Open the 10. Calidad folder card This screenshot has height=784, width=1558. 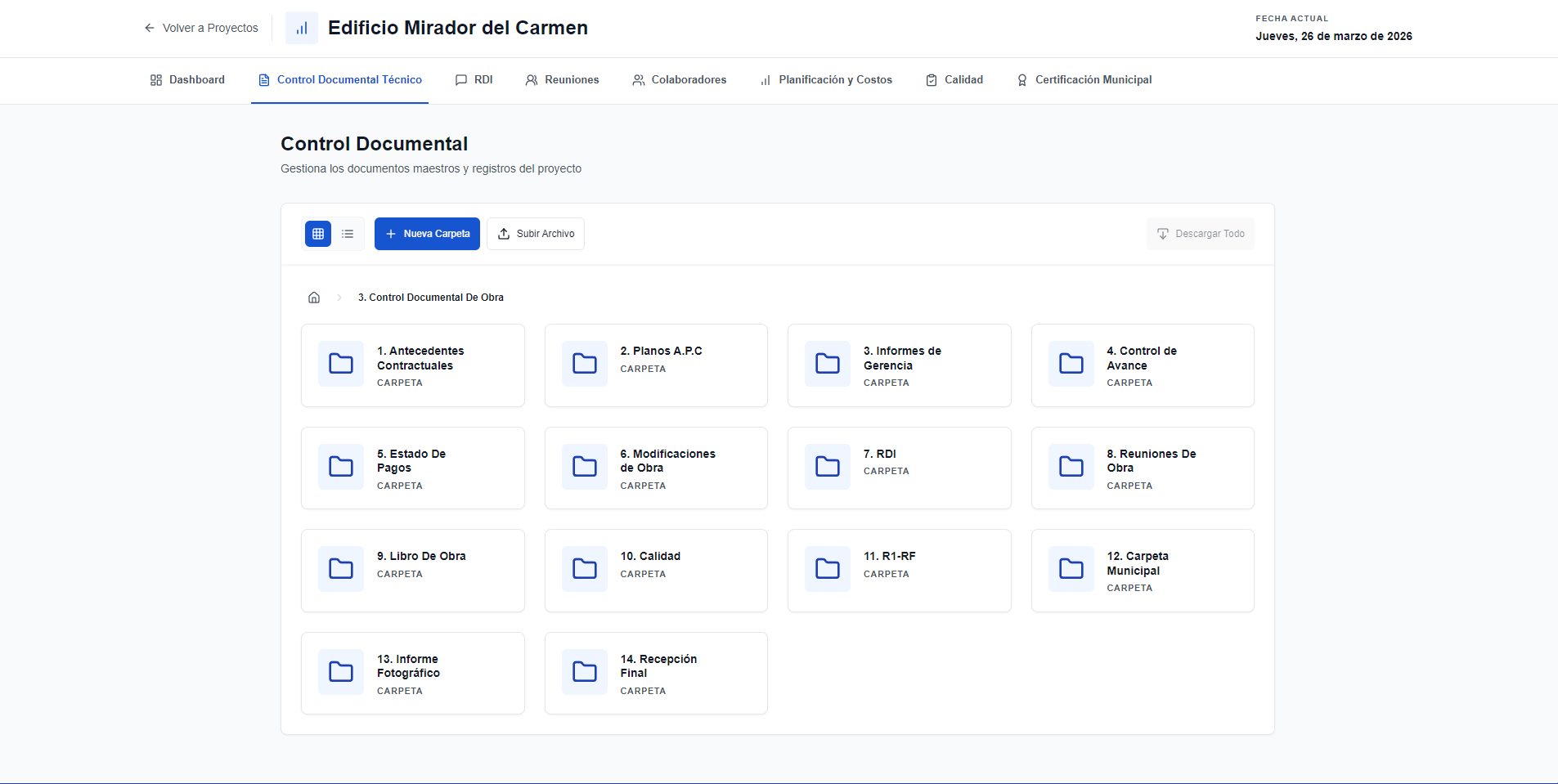656,571
